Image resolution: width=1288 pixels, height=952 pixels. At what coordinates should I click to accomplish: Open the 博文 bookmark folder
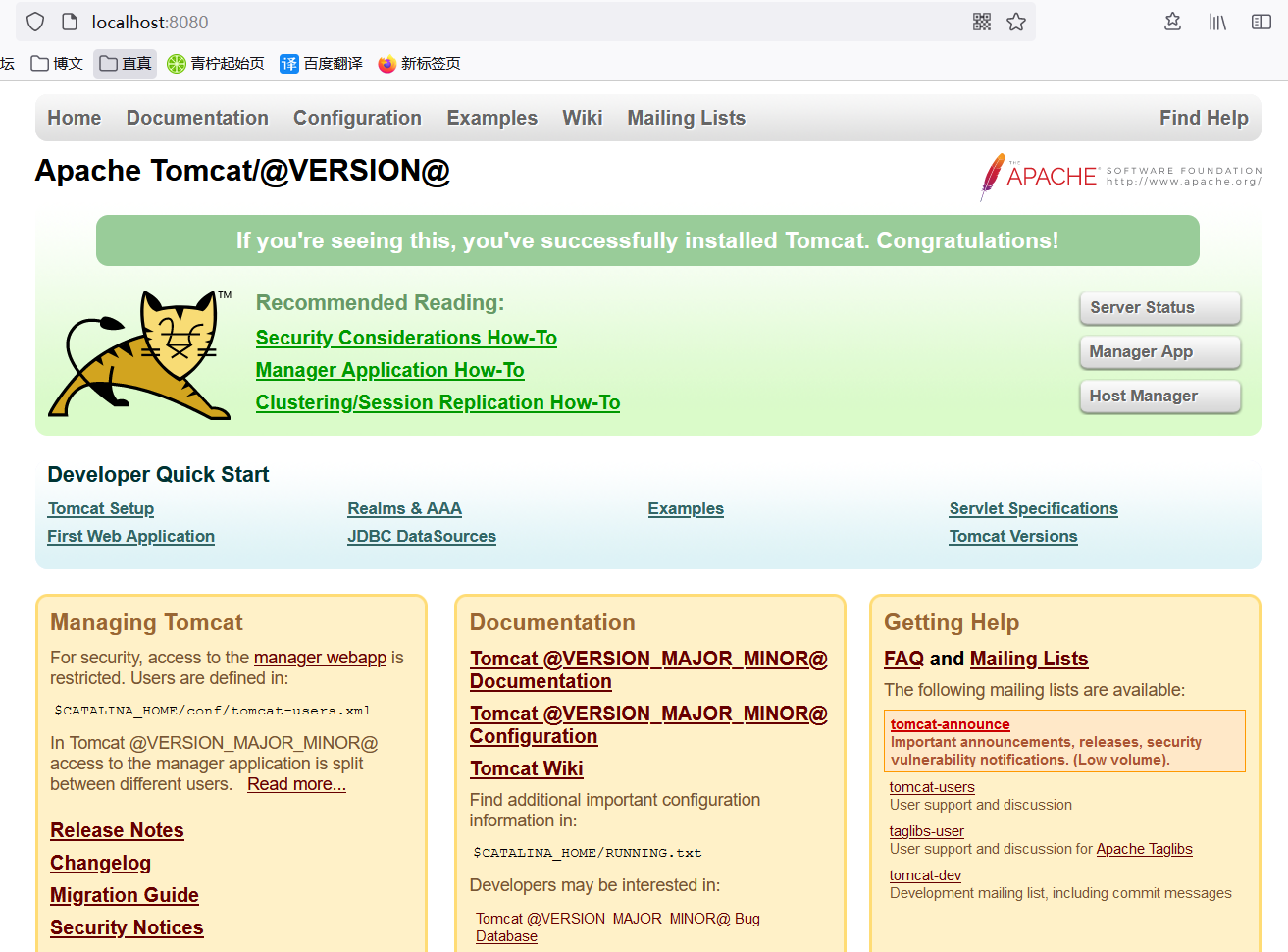57,64
